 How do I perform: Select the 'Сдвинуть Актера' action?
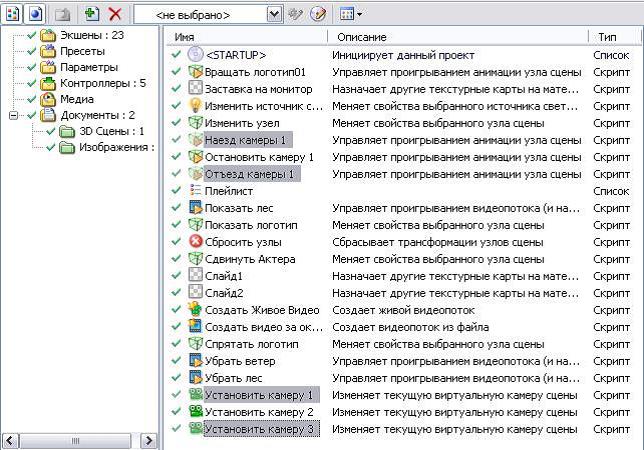[x=250, y=259]
